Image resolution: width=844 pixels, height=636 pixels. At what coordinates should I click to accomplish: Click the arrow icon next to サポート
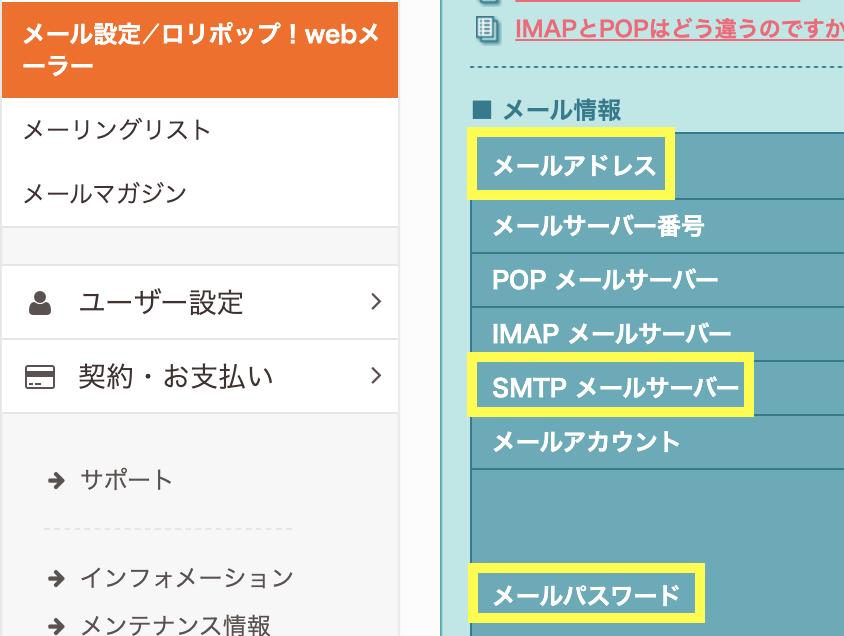[56, 481]
